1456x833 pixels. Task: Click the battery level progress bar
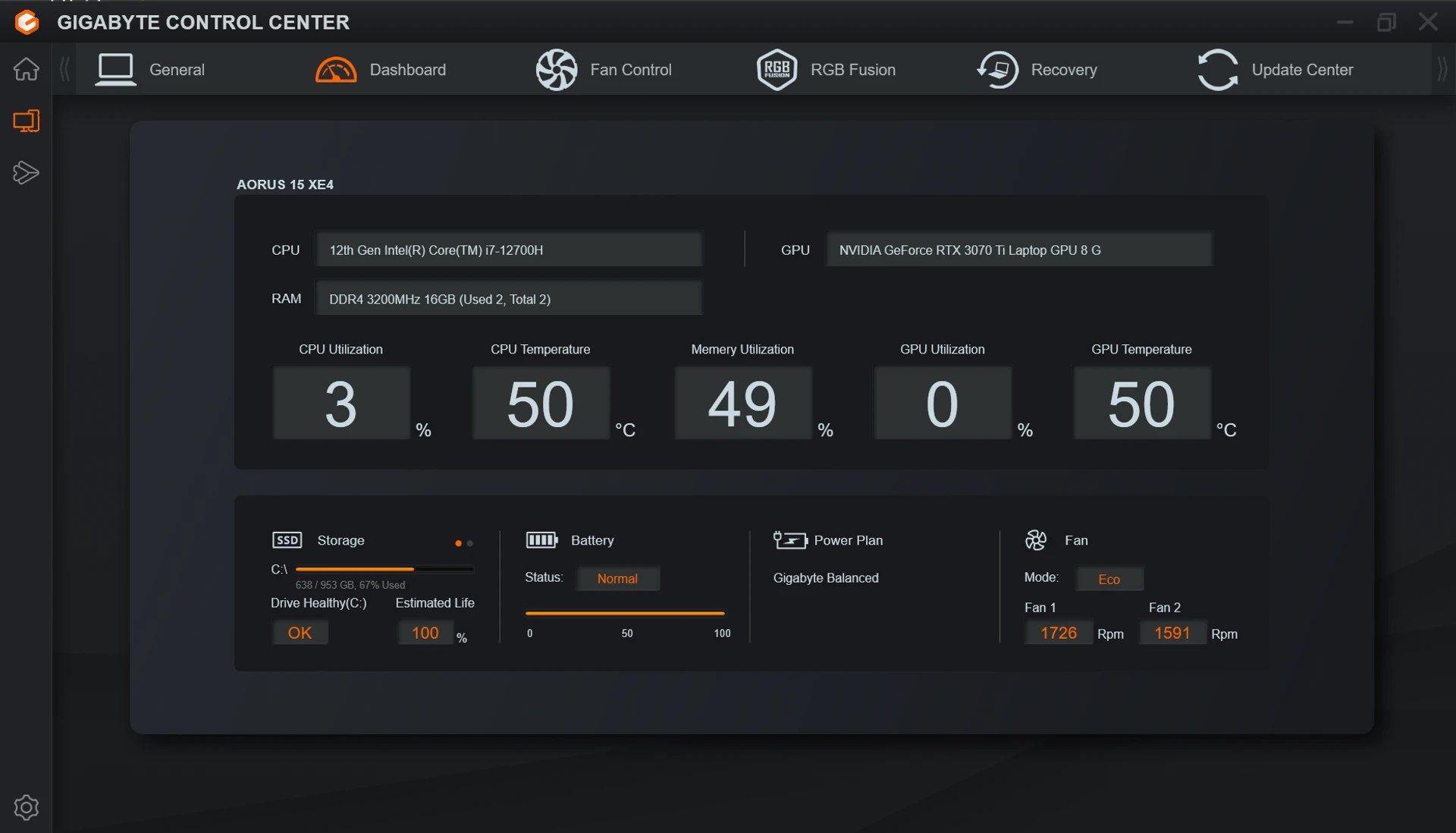(625, 613)
